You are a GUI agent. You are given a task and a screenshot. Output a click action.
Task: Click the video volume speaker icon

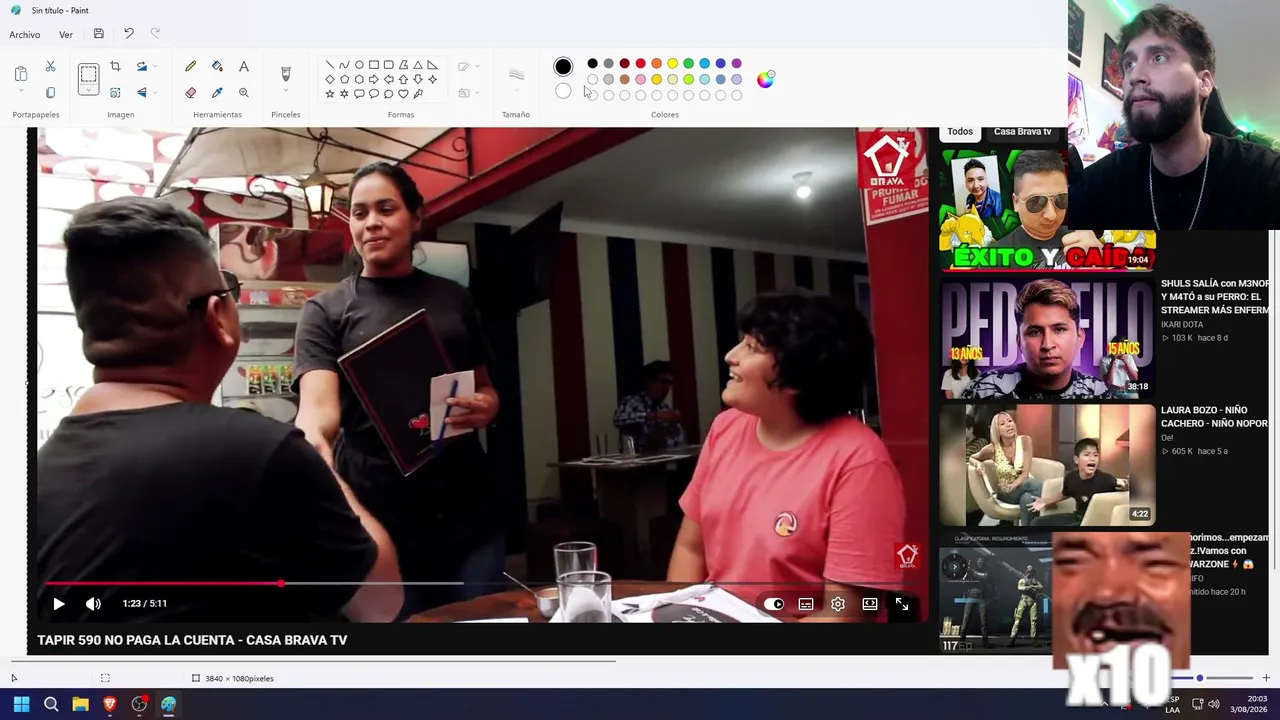[x=93, y=604]
